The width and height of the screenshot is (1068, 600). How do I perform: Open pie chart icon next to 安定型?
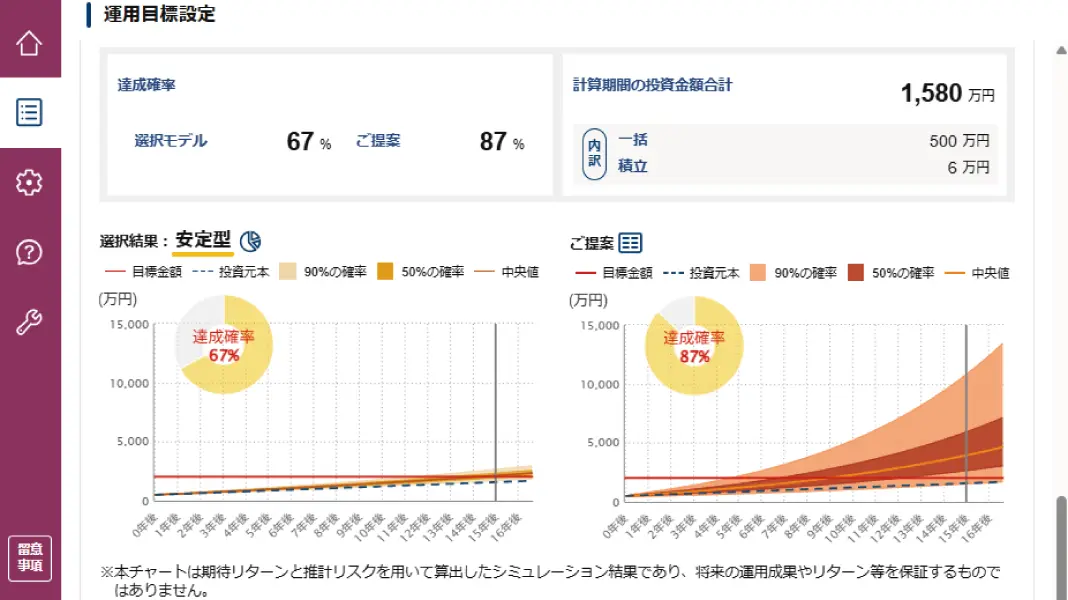(x=250, y=241)
